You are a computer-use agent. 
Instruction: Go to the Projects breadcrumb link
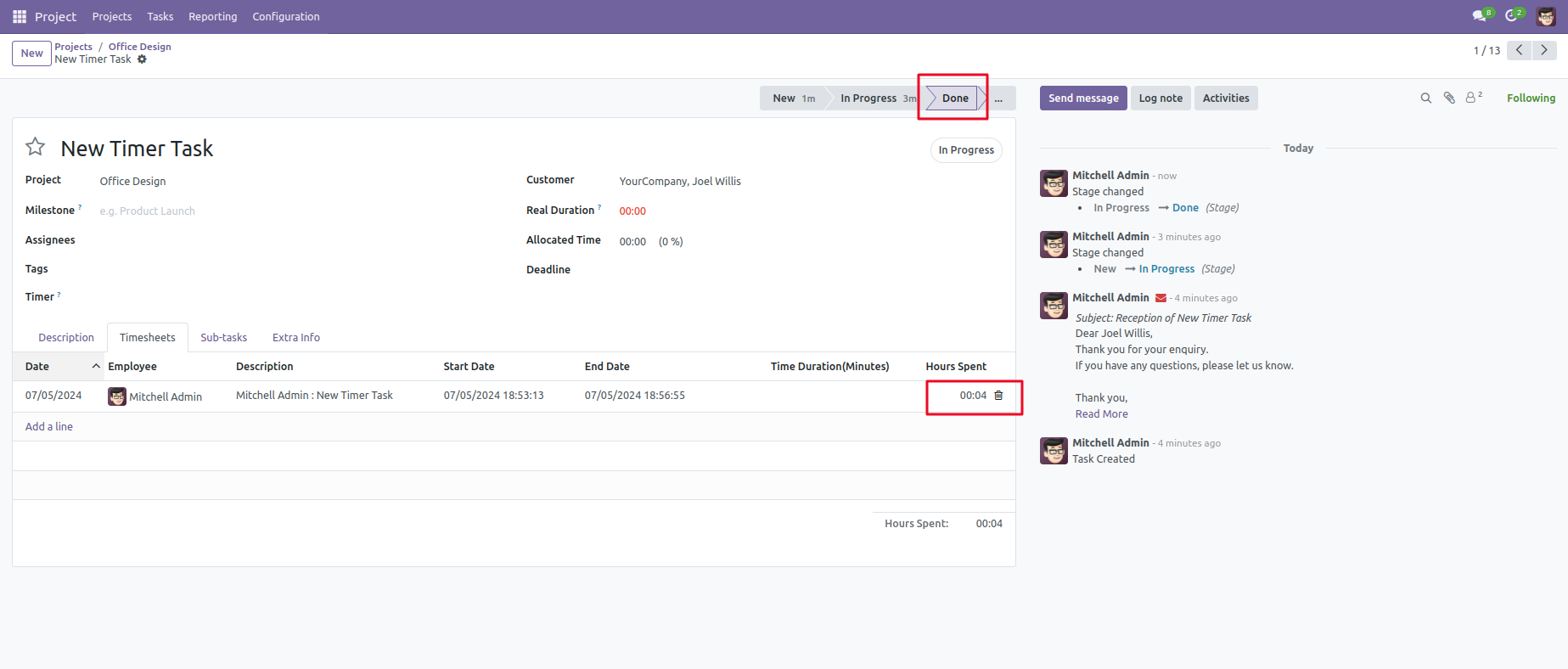coord(74,47)
